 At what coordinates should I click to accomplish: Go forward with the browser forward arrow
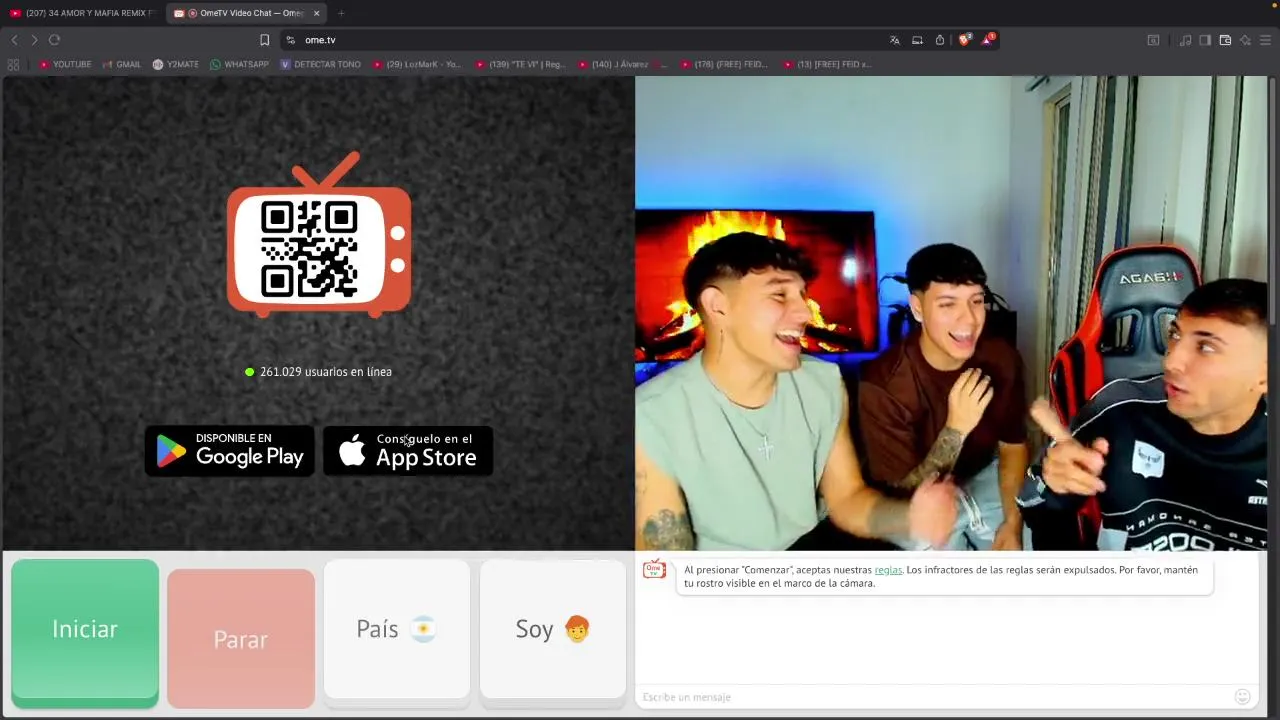coord(34,40)
